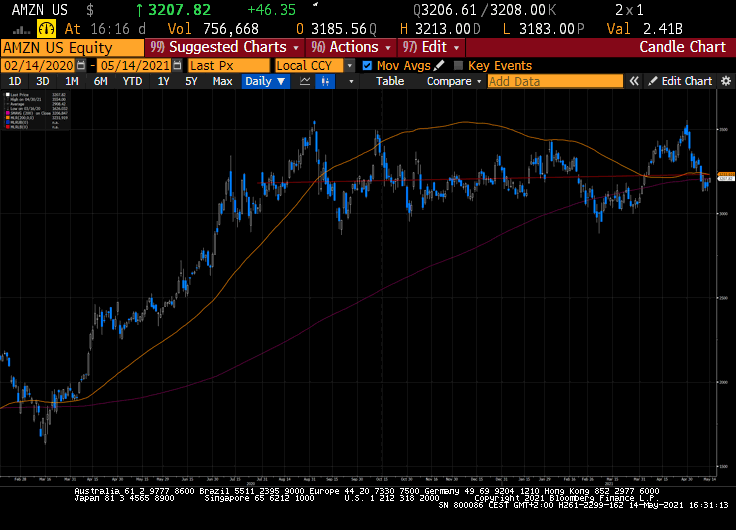Viewport: 736px width, 530px height.
Task: Select the YTD range tab
Action: 132,81
